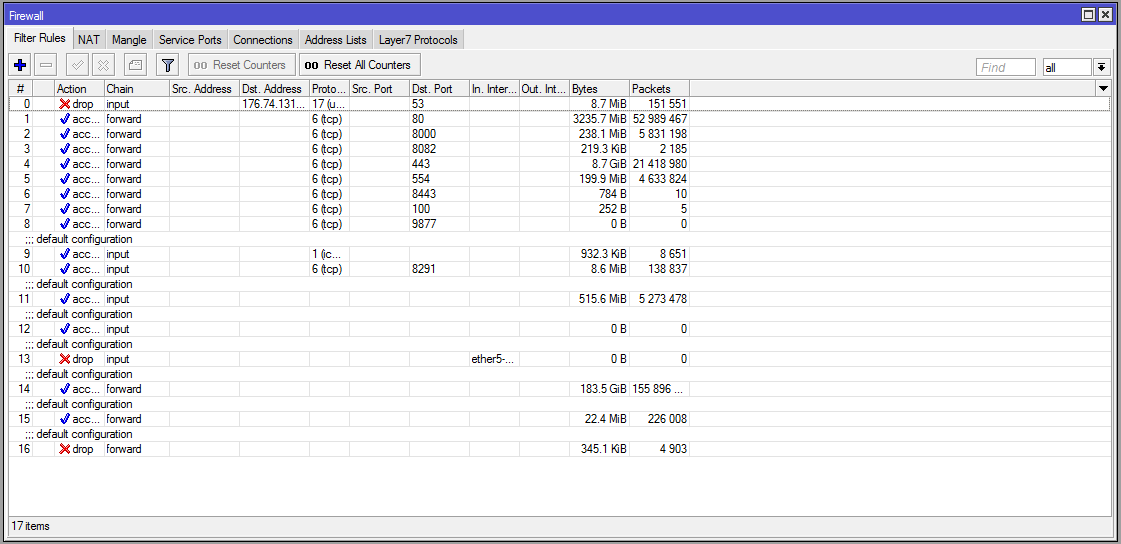Select the 17 (u... protocol cell
Screen dimensions: 1121x544
click(330, 104)
